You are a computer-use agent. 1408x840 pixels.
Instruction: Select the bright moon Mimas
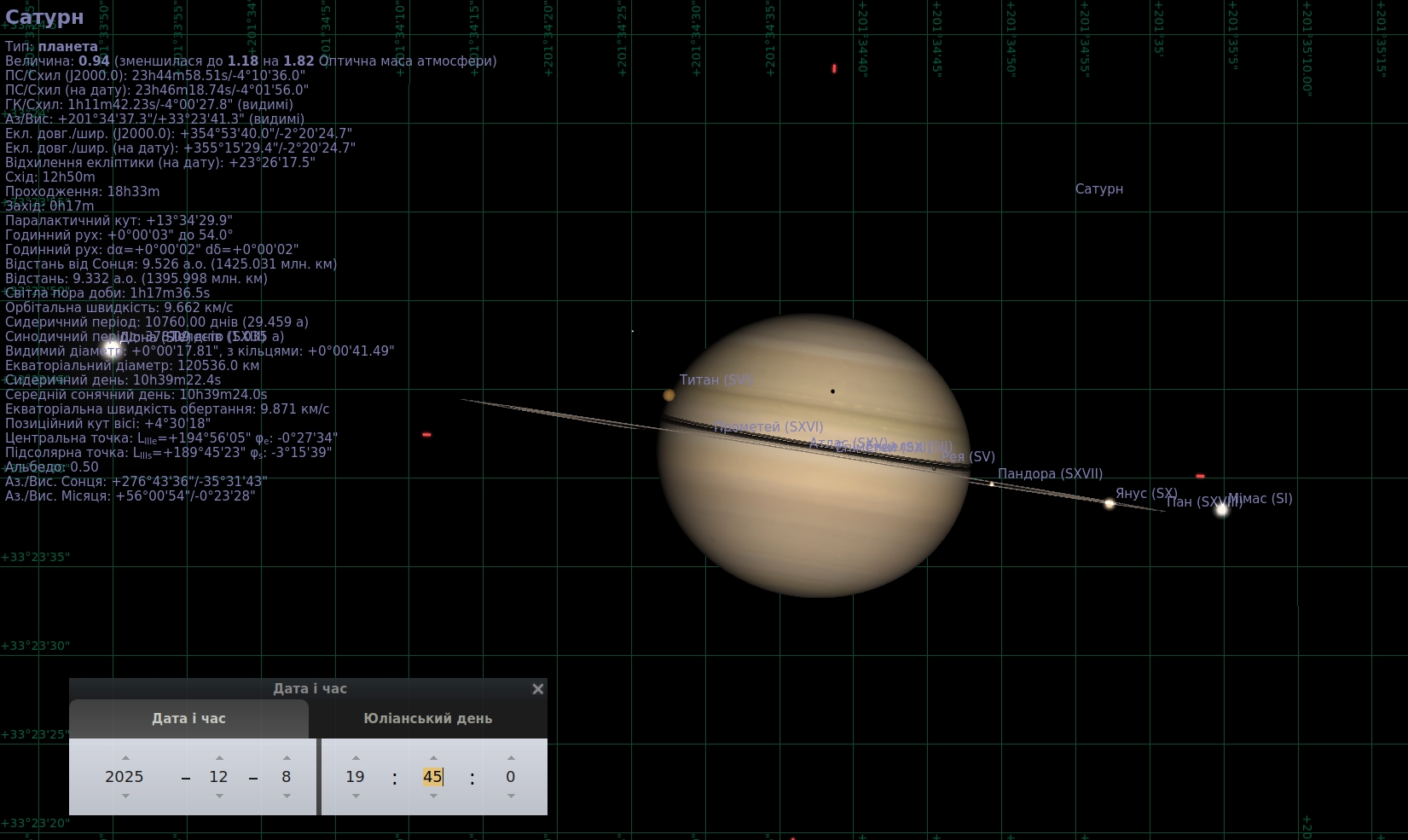pyautogui.click(x=1221, y=509)
